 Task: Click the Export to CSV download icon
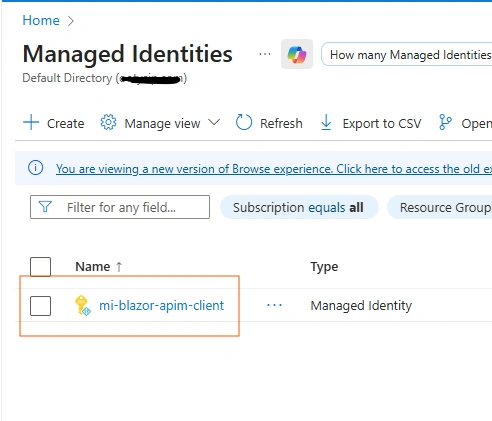pyautogui.click(x=326, y=122)
